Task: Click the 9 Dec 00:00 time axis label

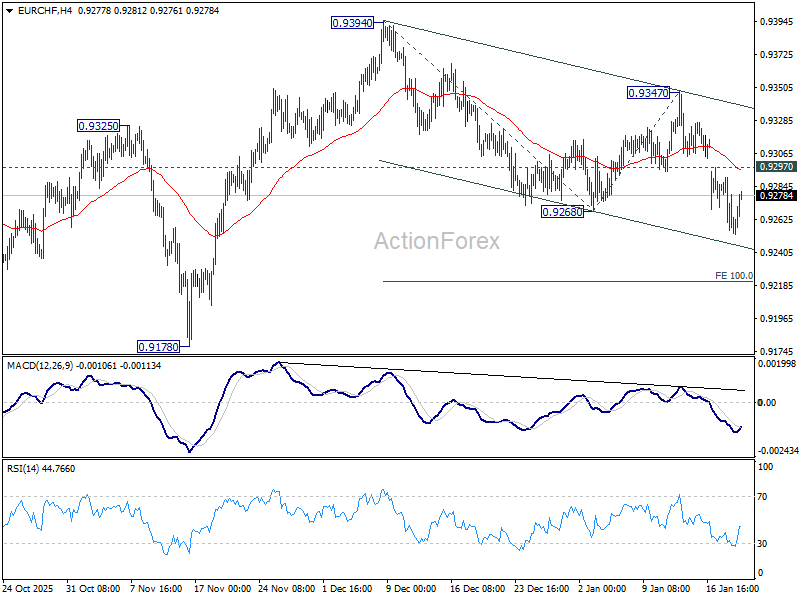Action: pos(411,588)
